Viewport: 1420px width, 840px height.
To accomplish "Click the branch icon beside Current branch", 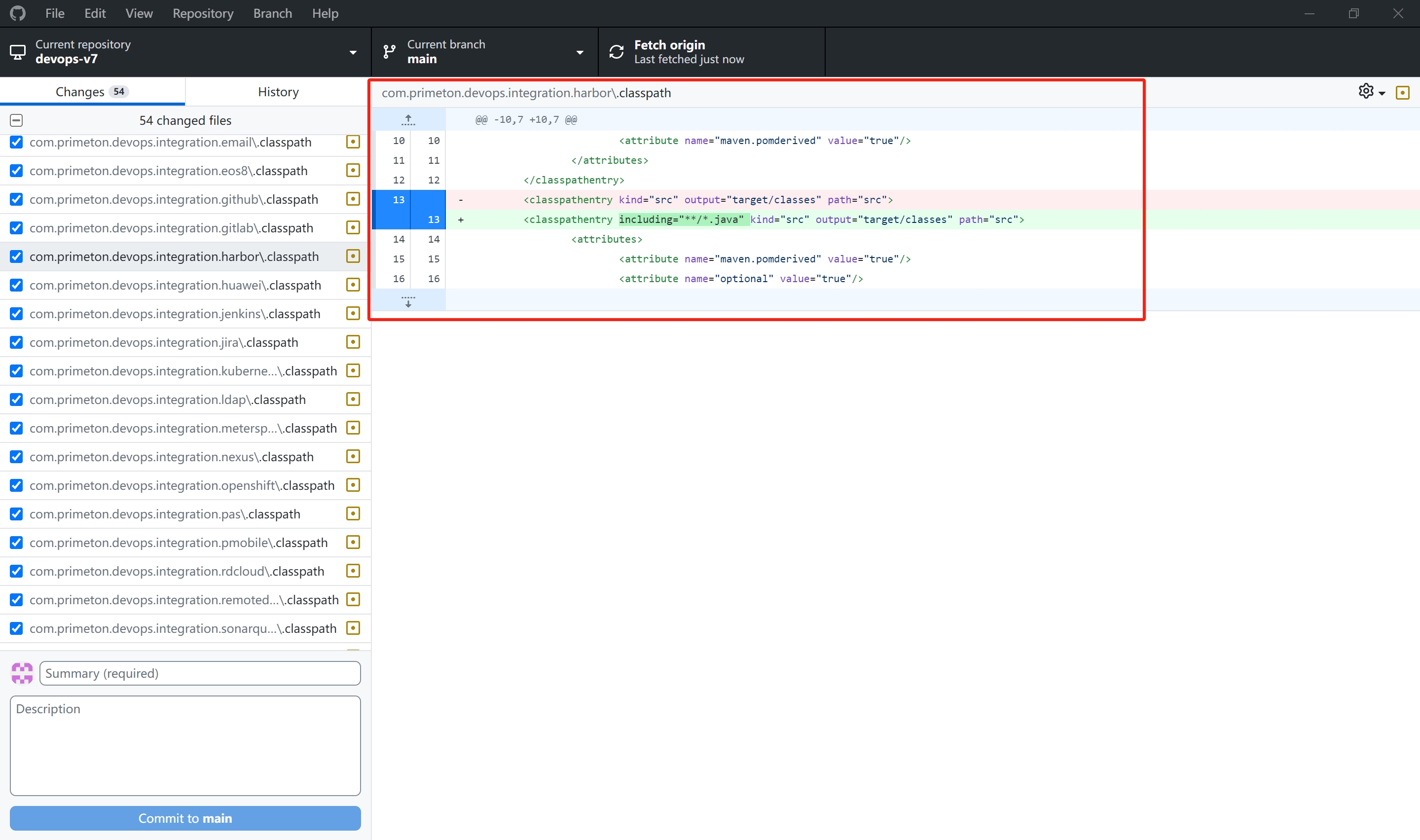I will coord(389,51).
